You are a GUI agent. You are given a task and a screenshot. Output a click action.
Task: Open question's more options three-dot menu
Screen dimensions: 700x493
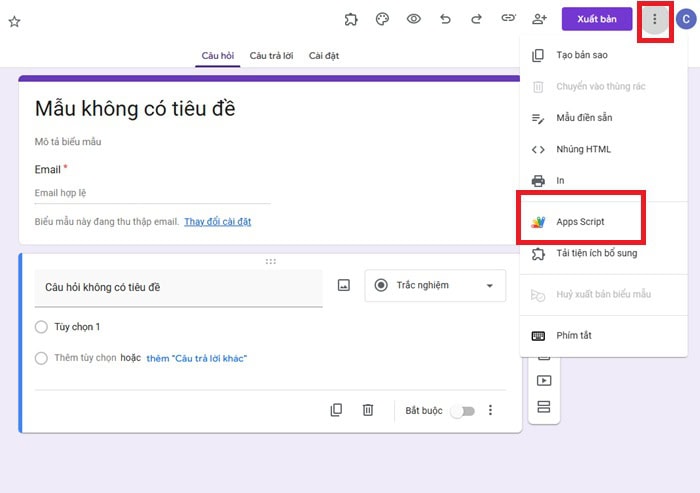[490, 410]
